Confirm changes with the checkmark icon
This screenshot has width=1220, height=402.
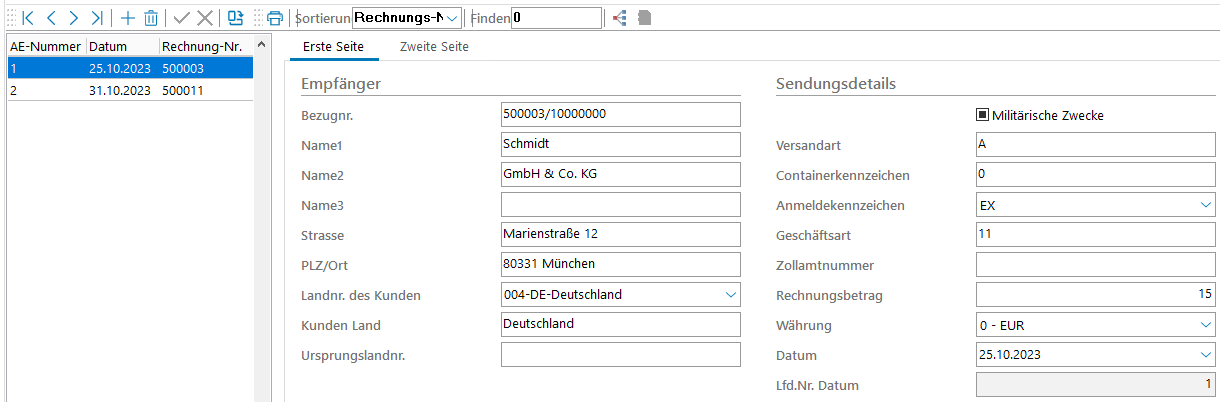coord(181,18)
